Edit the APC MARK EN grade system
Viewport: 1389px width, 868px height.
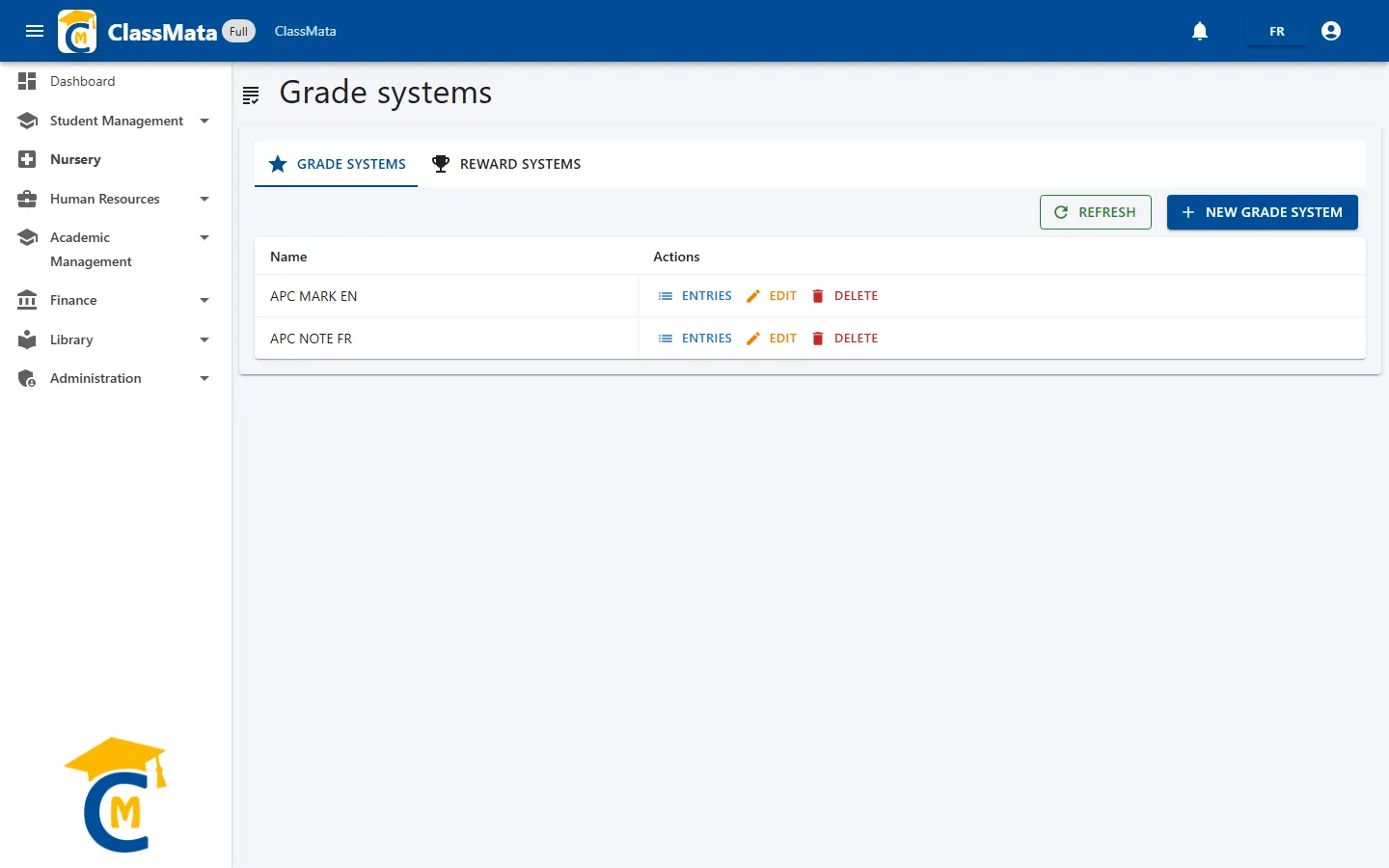pyautogui.click(x=772, y=296)
